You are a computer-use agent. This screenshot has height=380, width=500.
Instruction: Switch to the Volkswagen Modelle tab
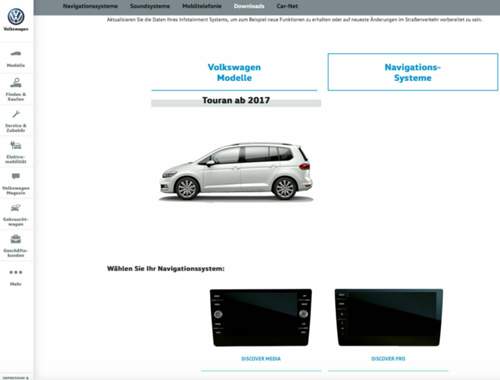click(234, 72)
